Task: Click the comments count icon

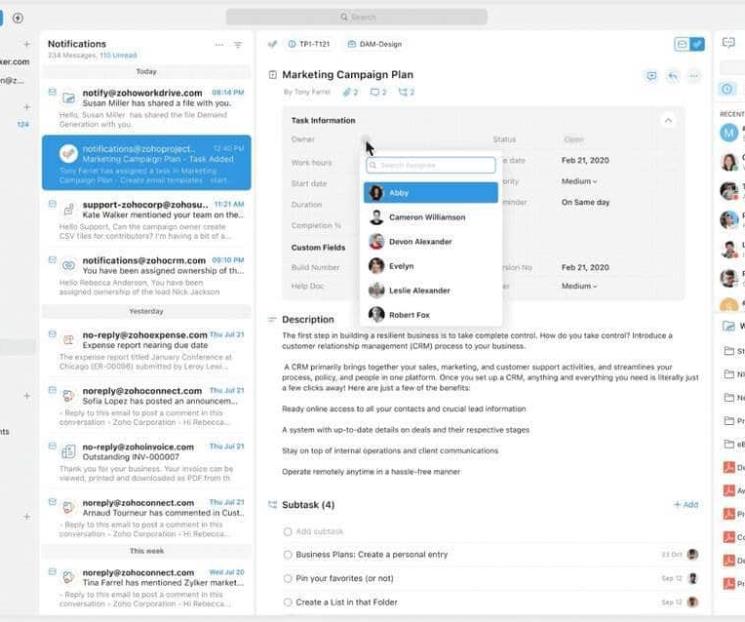Action: pyautogui.click(x=378, y=92)
